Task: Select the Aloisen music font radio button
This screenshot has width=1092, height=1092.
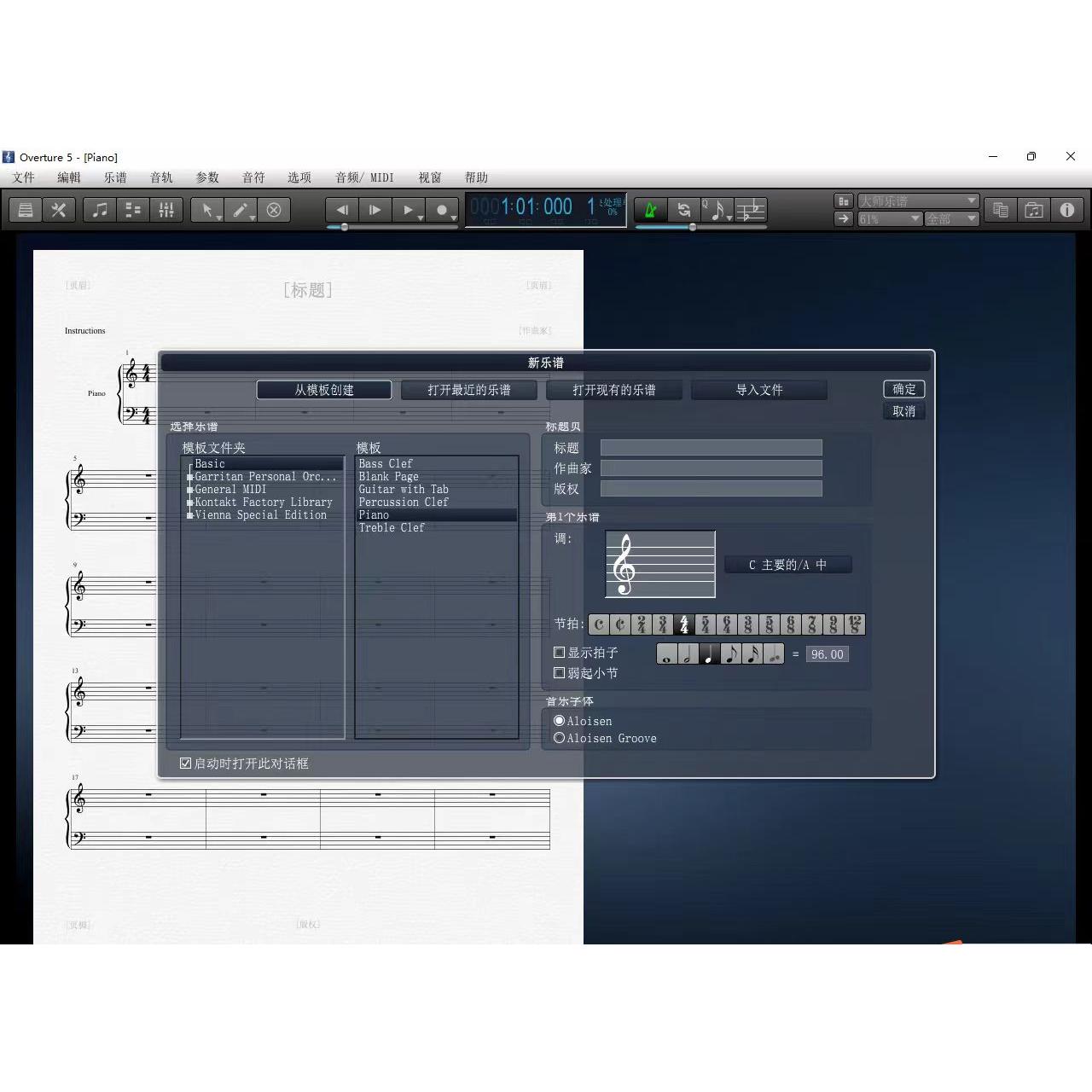Action: [x=560, y=721]
